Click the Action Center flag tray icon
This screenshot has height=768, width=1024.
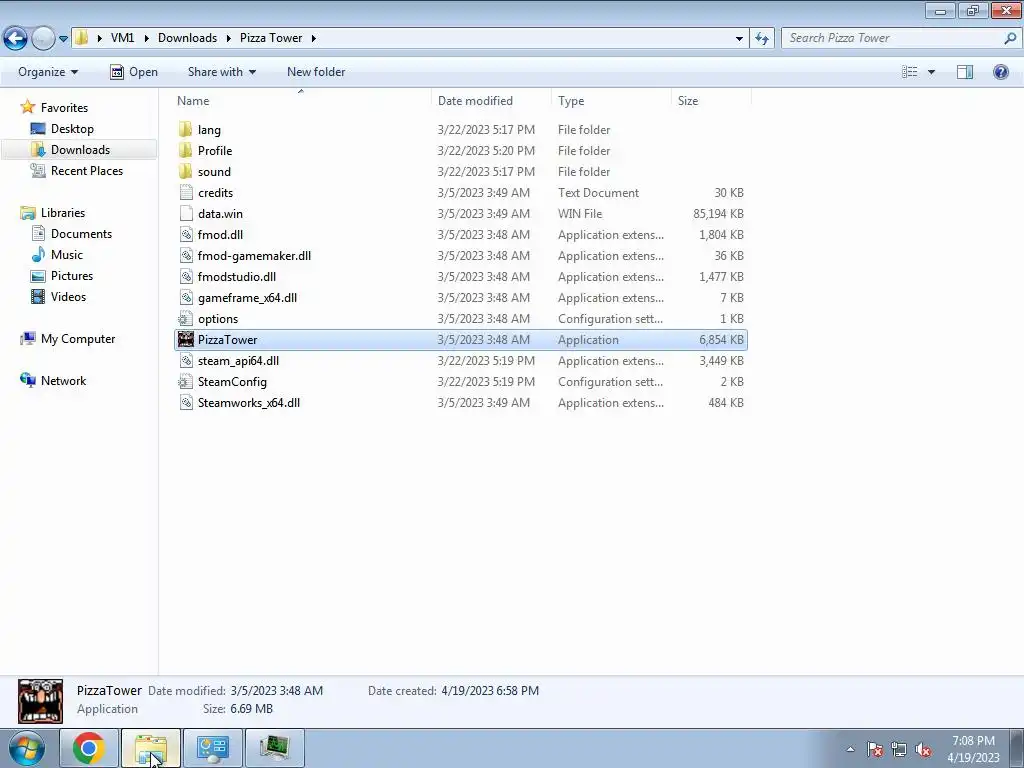pos(875,749)
